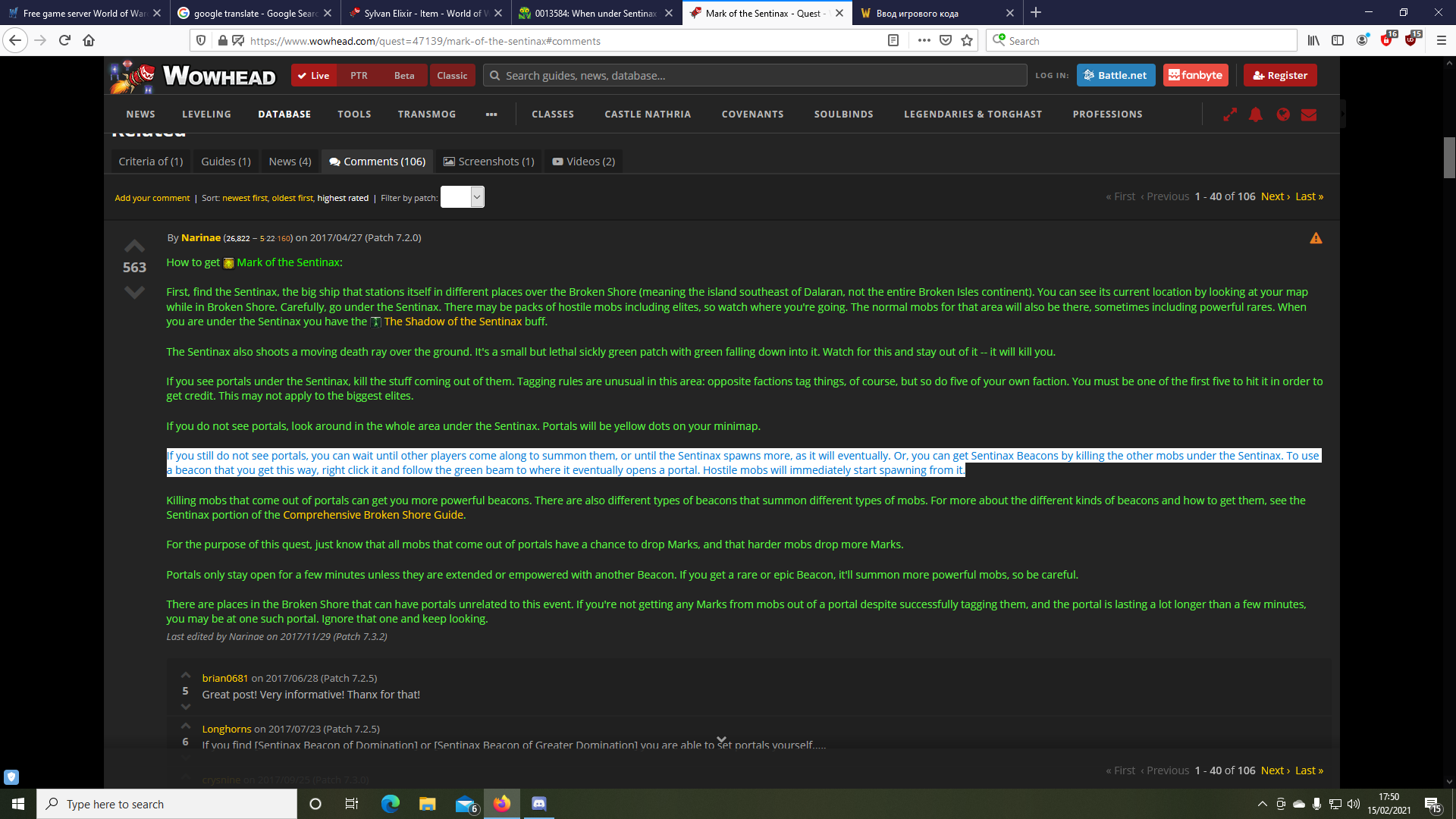This screenshot has width=1456, height=819.
Task: Switch site version to Classic
Action: [452, 75]
